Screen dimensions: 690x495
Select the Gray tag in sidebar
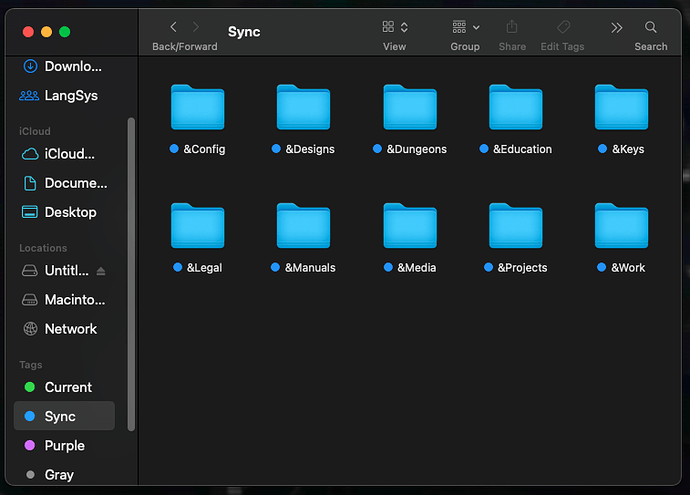tap(64, 475)
